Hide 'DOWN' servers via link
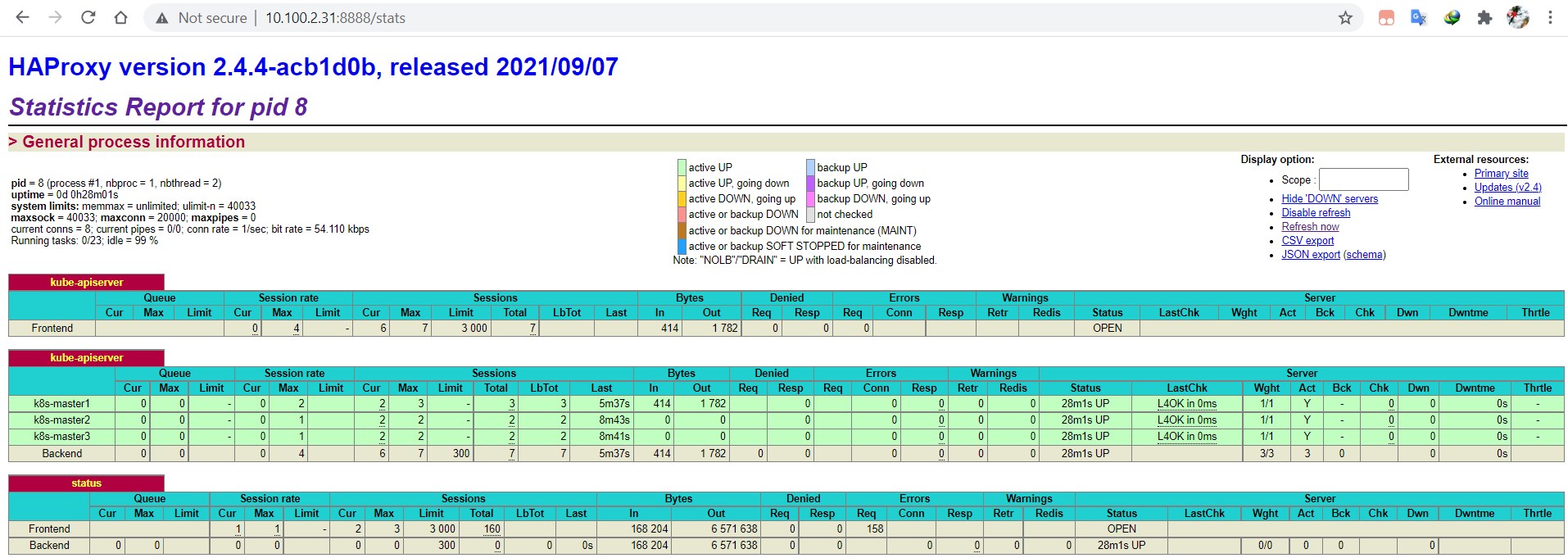 click(x=1330, y=199)
